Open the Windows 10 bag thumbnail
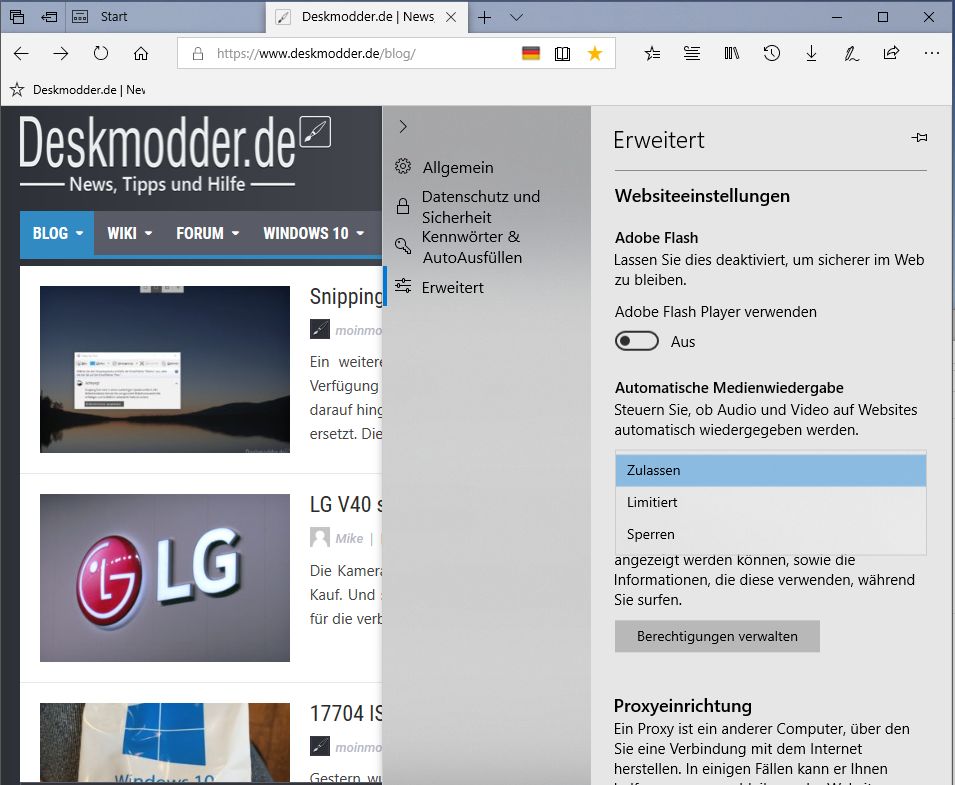This screenshot has width=955, height=785. (x=165, y=742)
